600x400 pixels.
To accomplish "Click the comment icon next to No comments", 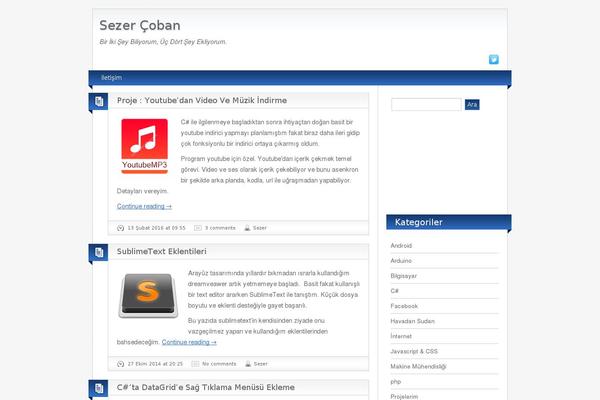I will 195,364.
